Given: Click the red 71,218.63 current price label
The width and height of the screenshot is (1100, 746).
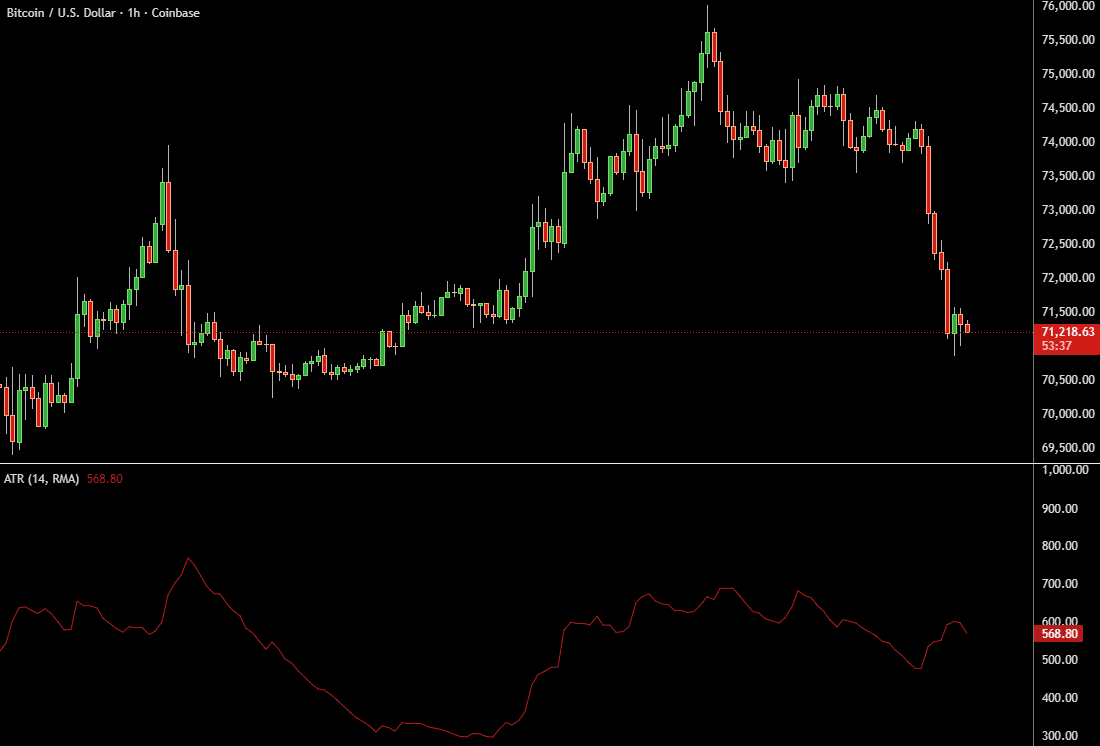Looking at the screenshot, I should pyautogui.click(x=1067, y=329).
